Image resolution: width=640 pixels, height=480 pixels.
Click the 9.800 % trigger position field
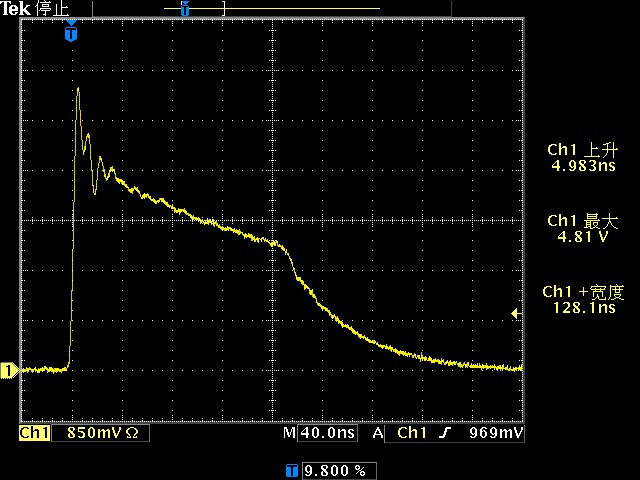pyautogui.click(x=333, y=469)
